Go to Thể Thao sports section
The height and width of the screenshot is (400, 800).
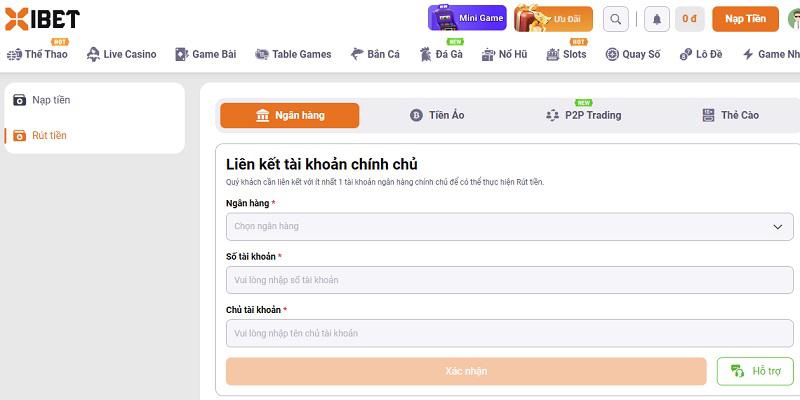[x=37, y=54]
